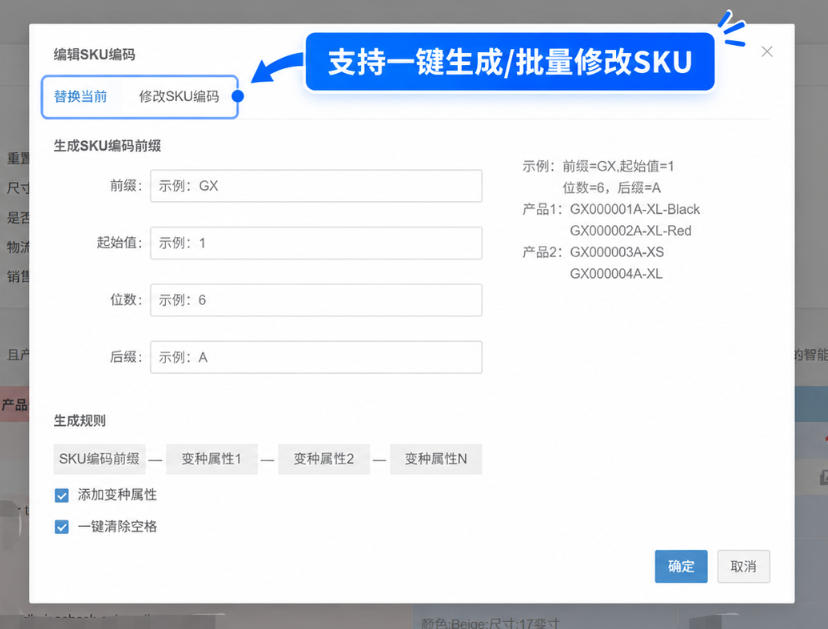Screen dimensions: 828x629
Task: Confirm with the 确定 button
Action: coord(681,567)
